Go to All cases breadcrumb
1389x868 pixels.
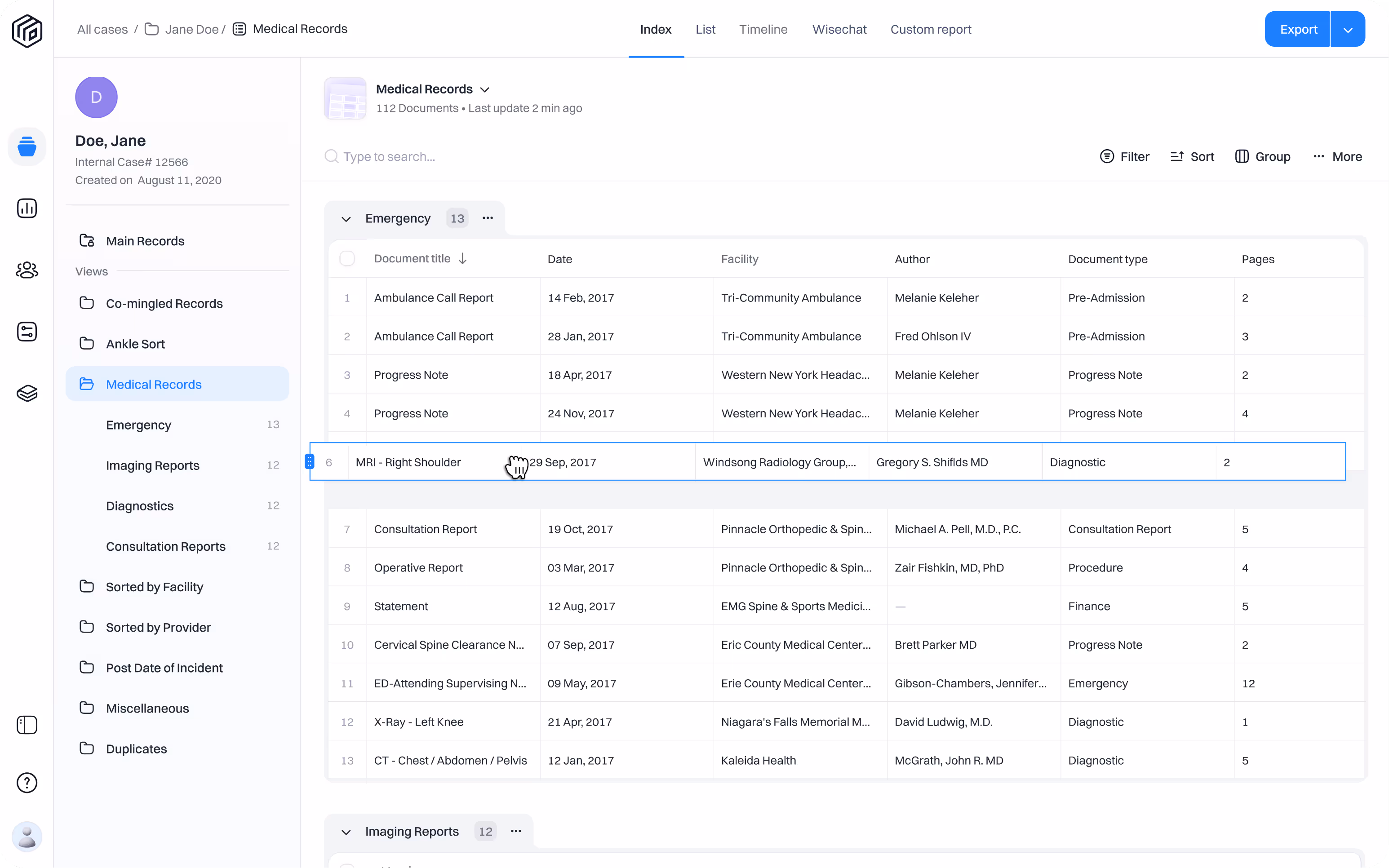click(102, 29)
